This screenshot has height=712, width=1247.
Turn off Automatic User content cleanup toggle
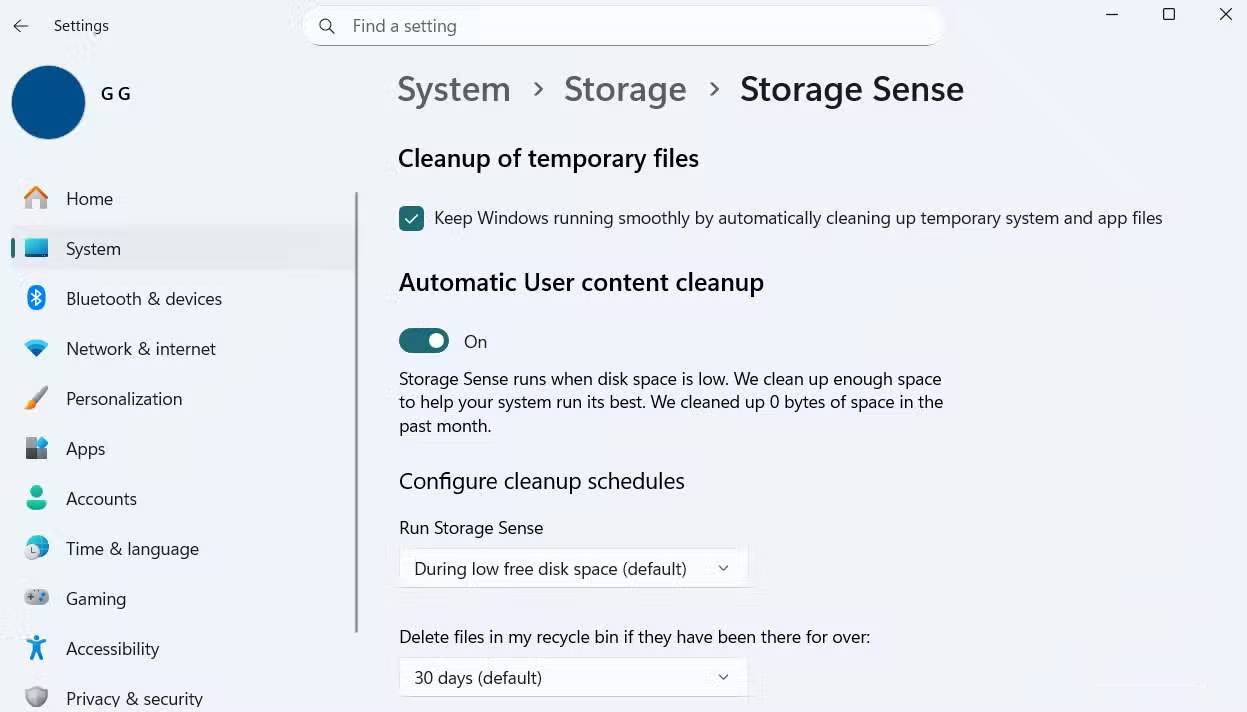pyautogui.click(x=423, y=341)
